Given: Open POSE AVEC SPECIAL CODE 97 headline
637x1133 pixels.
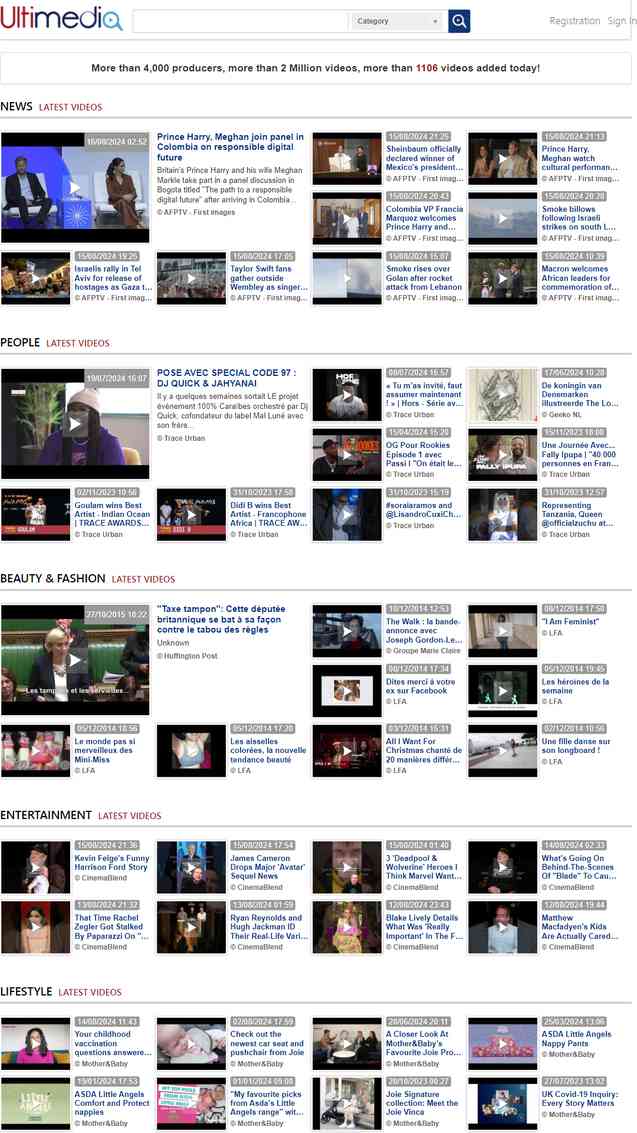Looking at the screenshot, I should coord(226,378).
